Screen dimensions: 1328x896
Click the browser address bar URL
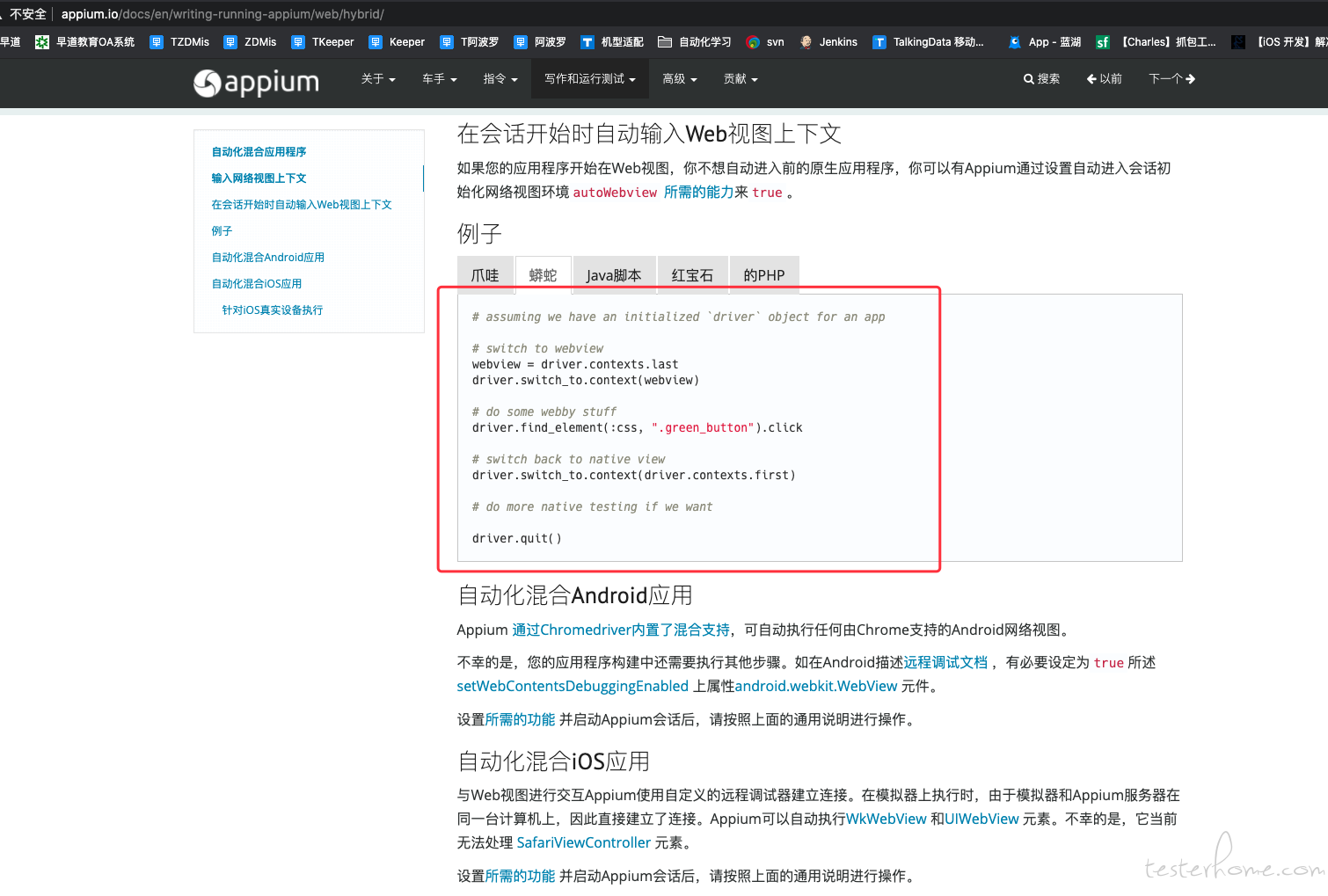[223, 14]
